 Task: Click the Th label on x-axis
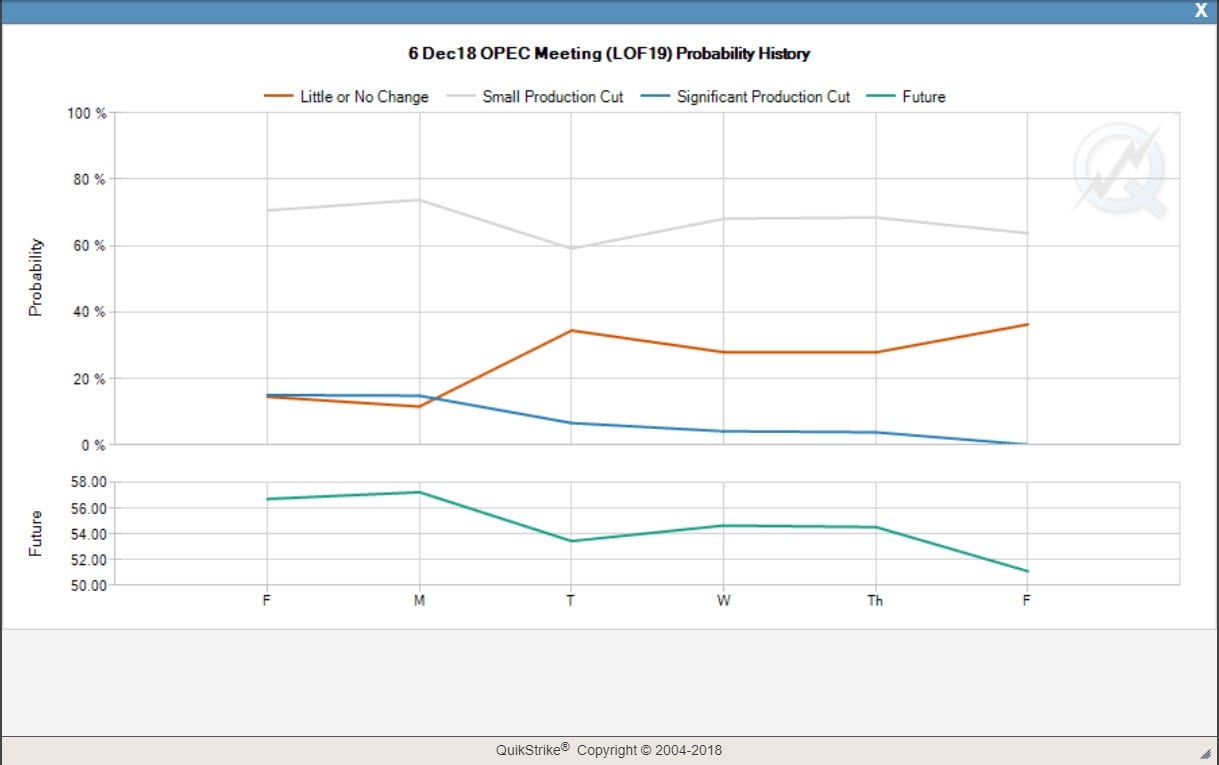tap(875, 601)
